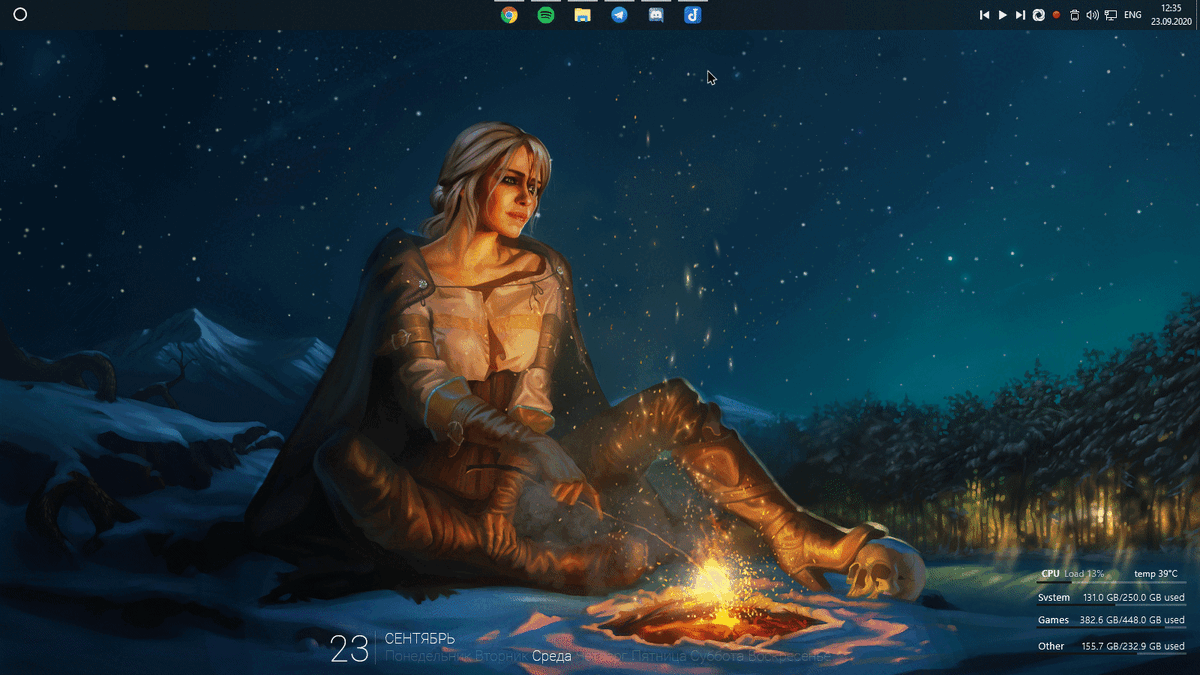Open the recycle bin tray icon
The image size is (1200, 675).
pos(1074,15)
